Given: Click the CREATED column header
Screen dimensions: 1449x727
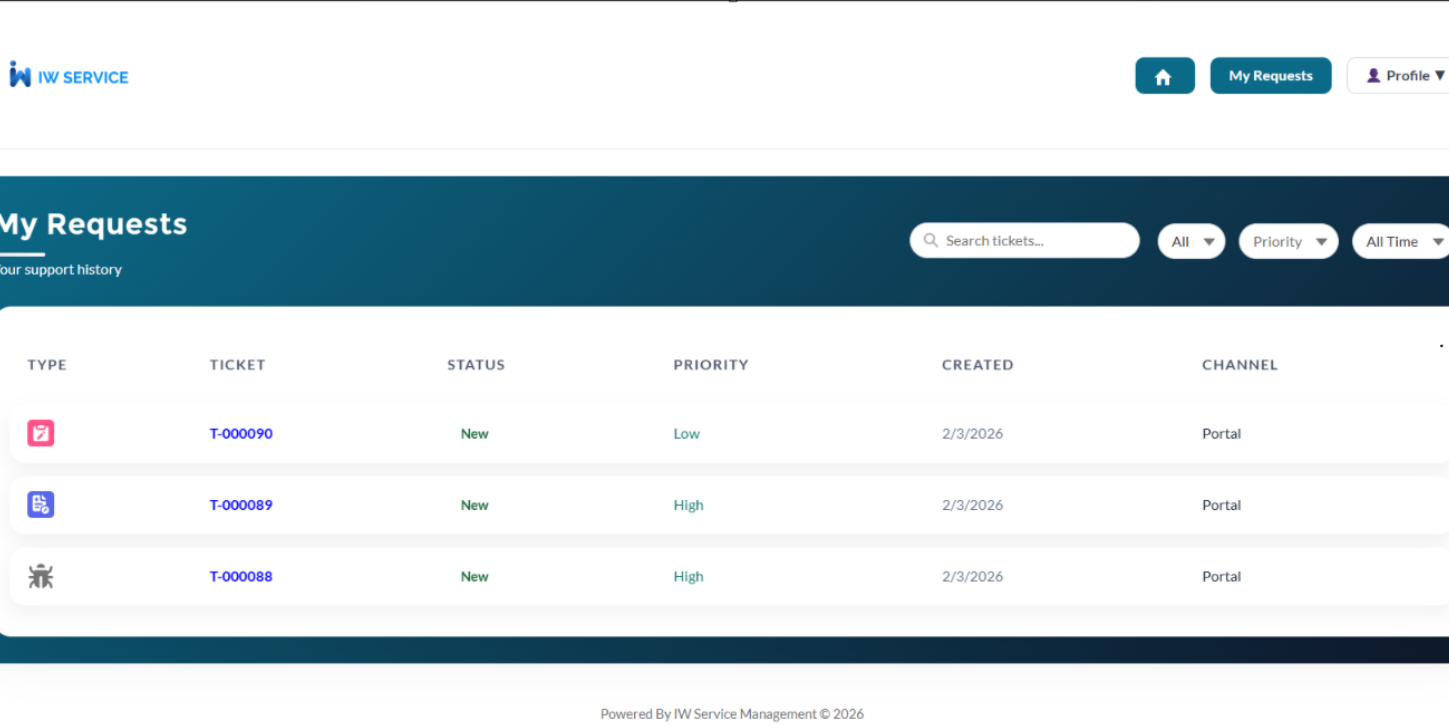Looking at the screenshot, I should [x=978, y=365].
